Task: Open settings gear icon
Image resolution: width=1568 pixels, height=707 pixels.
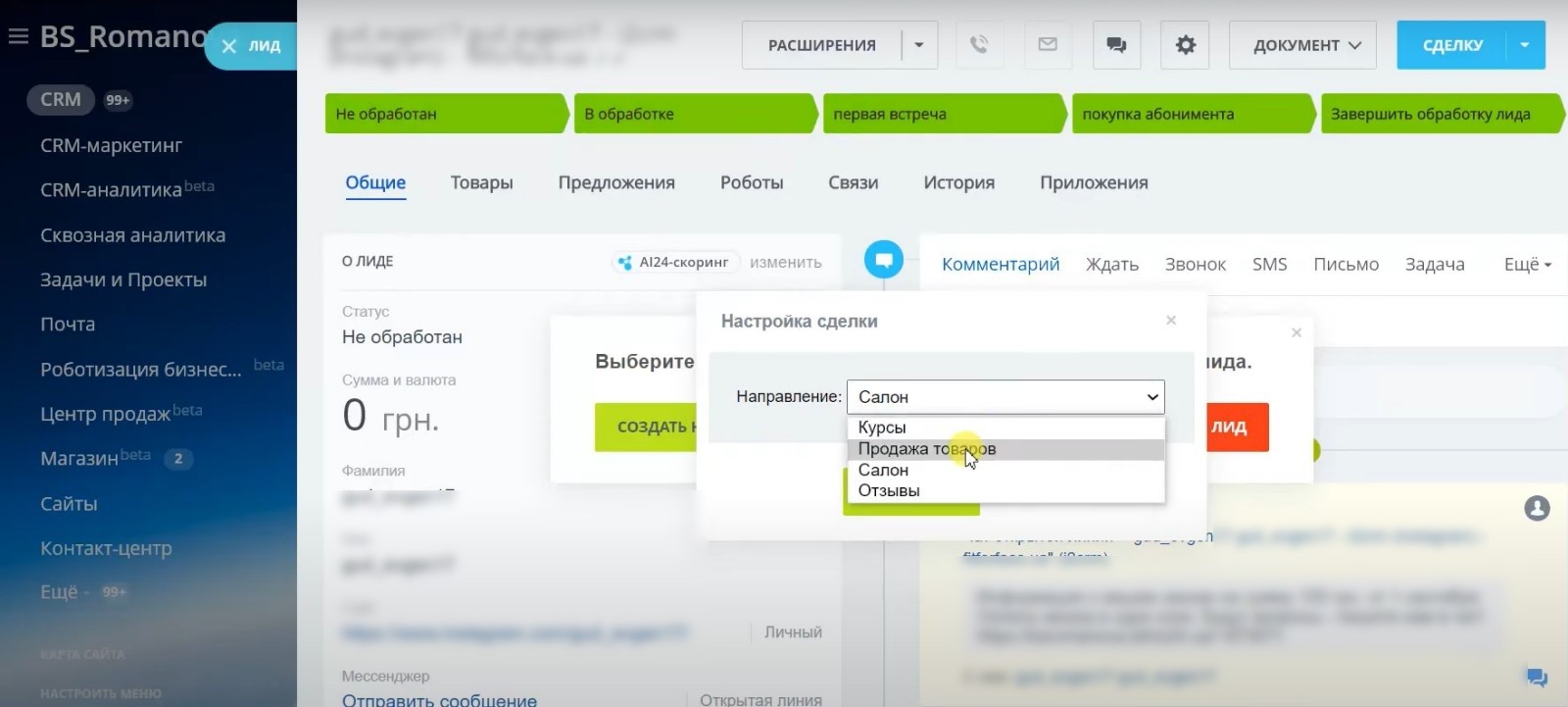Action: 1185,45
